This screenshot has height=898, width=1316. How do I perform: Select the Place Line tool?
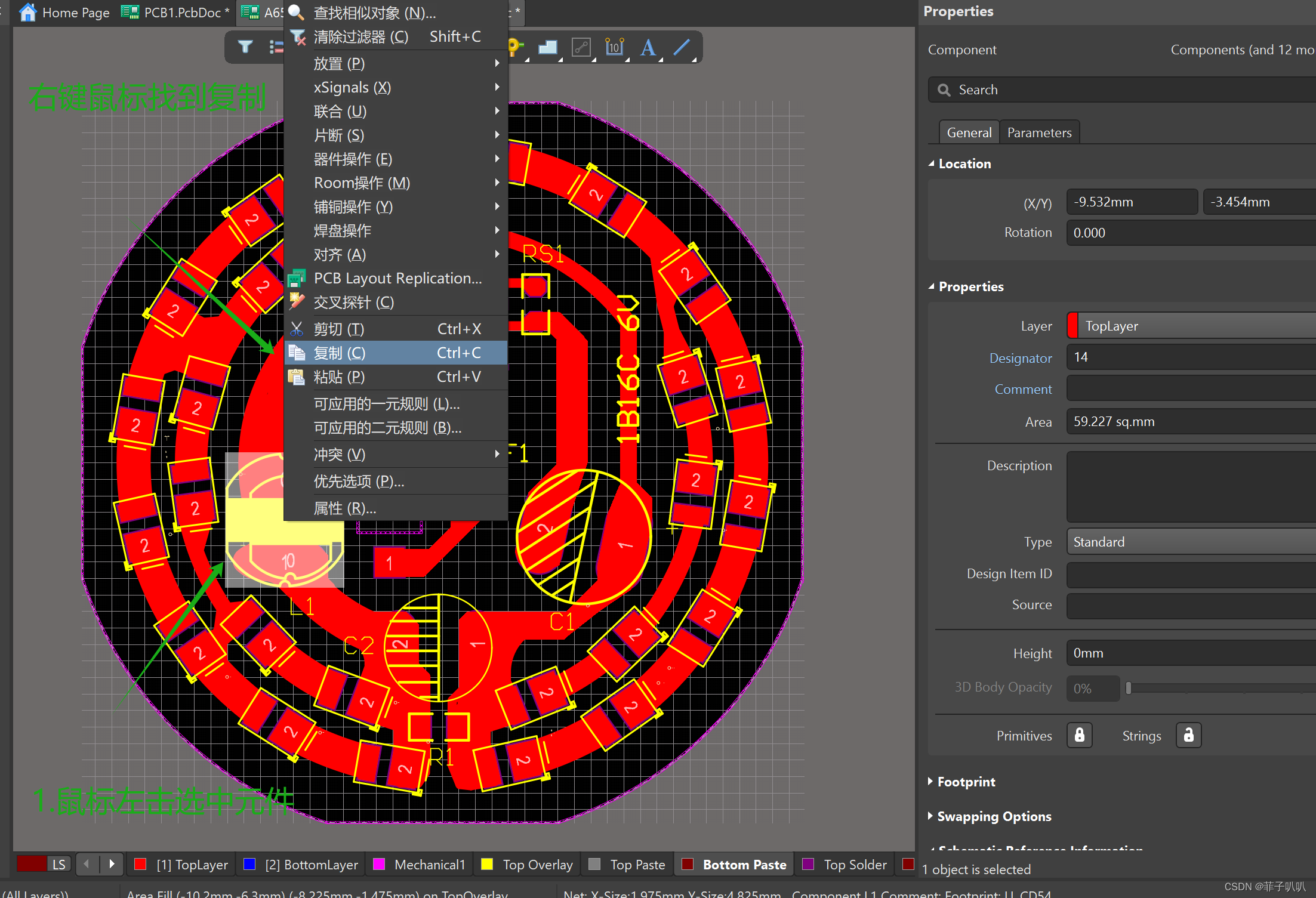682,47
